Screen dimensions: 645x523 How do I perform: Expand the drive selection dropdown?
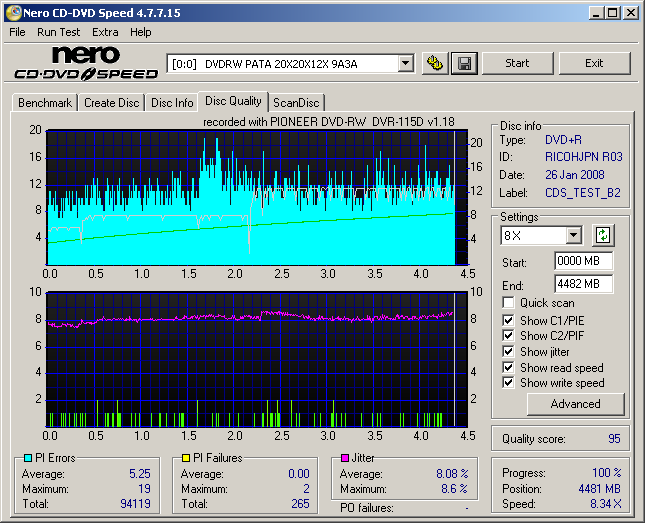coord(405,63)
